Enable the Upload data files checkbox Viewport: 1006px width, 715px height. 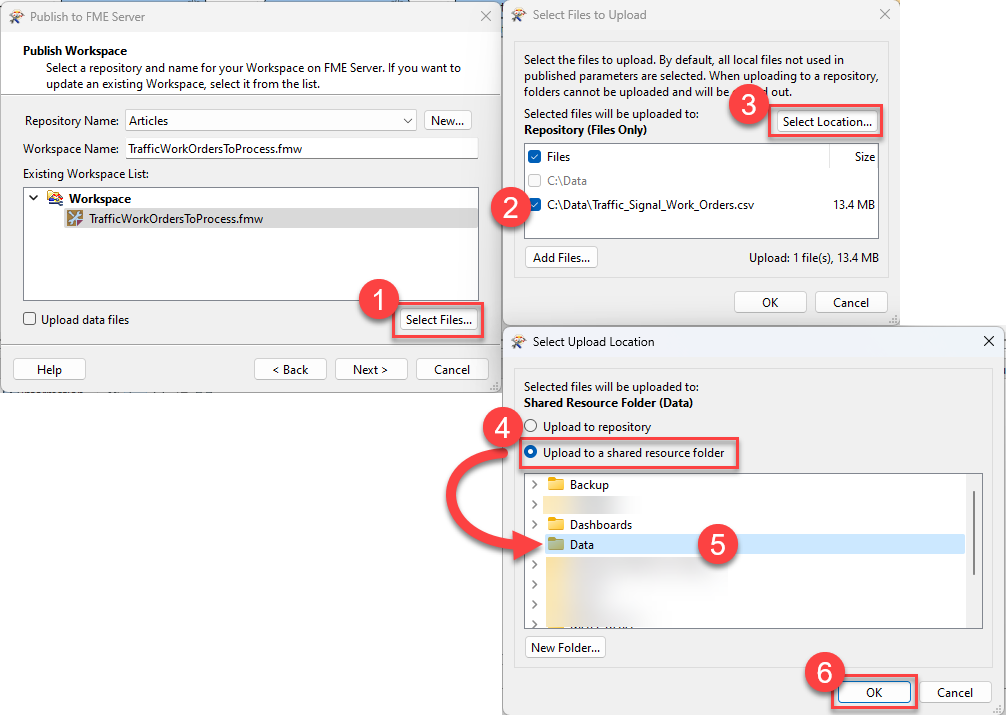30,319
